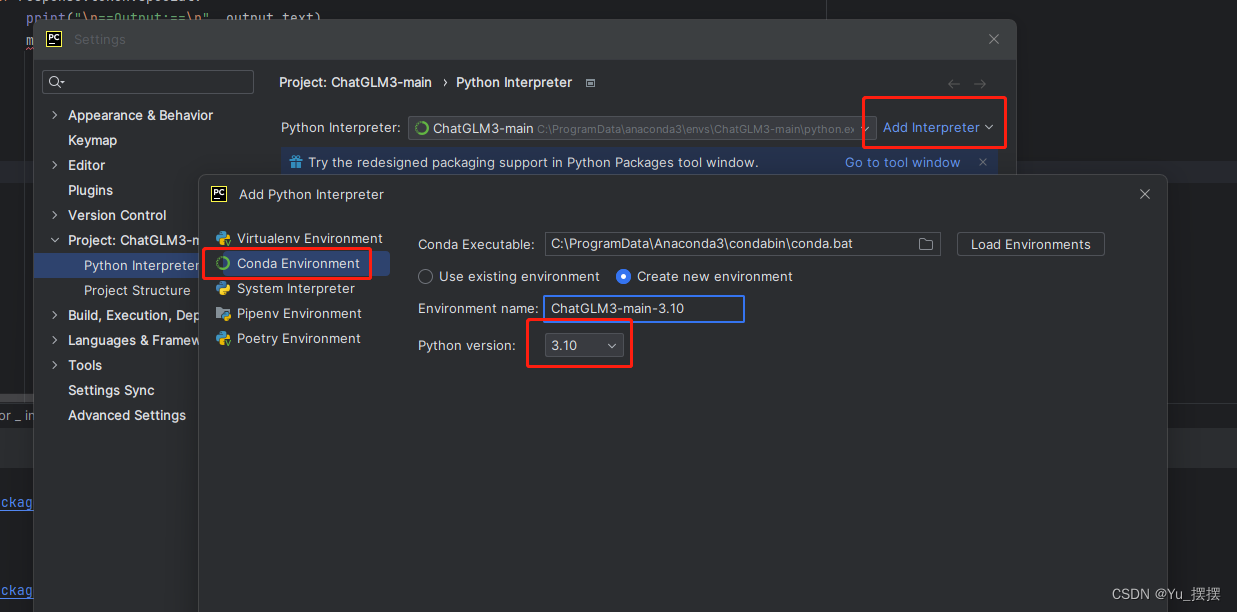1237x612 pixels.
Task: Open the Python Interpreter combo box
Action: point(642,128)
